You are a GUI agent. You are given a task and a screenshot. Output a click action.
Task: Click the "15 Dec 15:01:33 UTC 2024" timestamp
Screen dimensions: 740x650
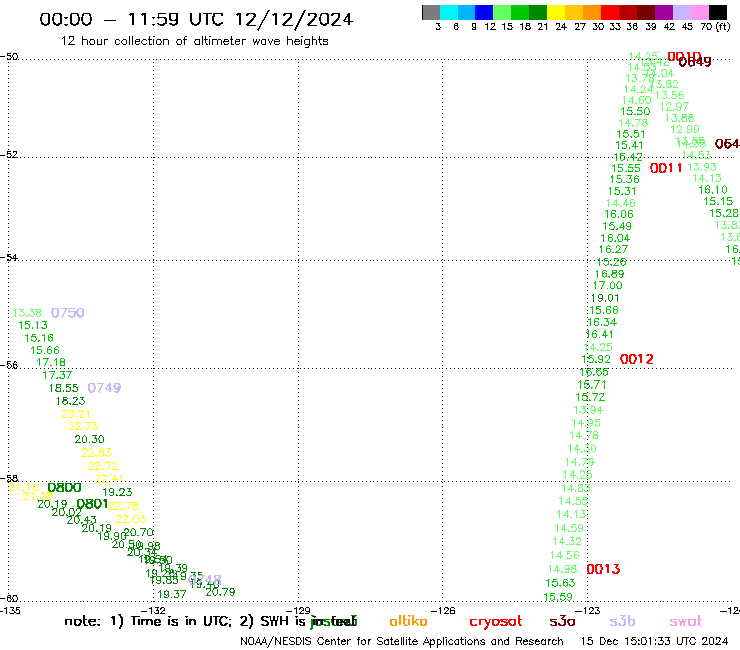(x=655, y=641)
